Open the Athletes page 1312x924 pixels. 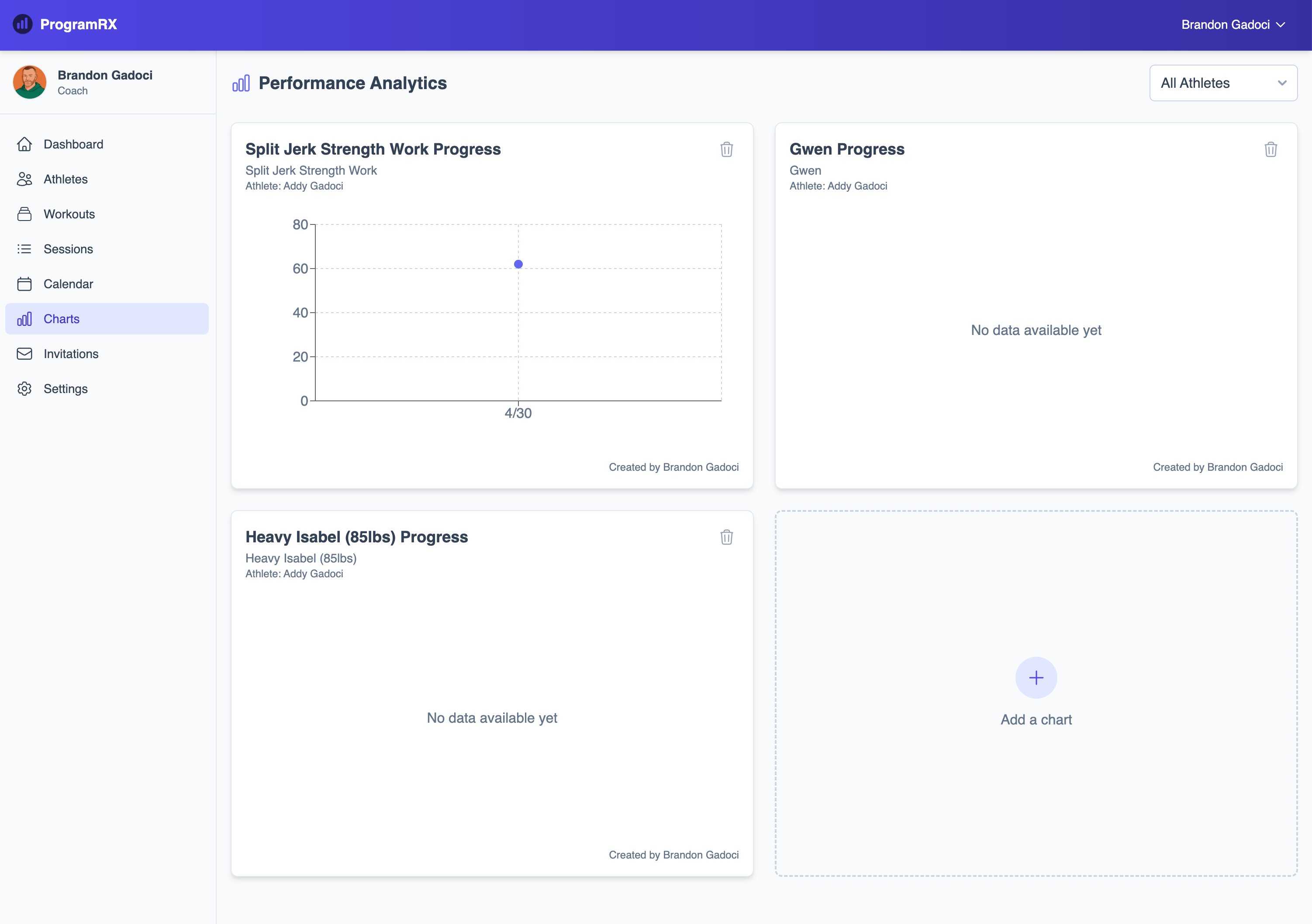click(107, 179)
